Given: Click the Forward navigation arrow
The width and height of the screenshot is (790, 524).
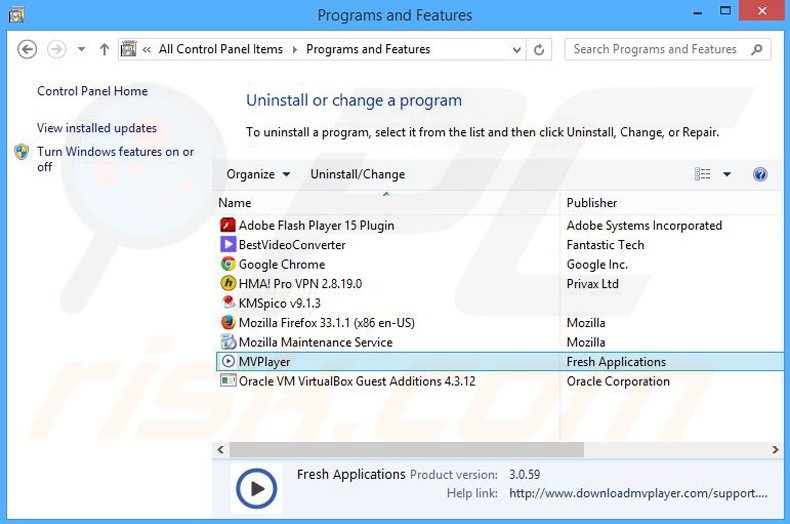Looking at the screenshot, I should tap(56, 49).
